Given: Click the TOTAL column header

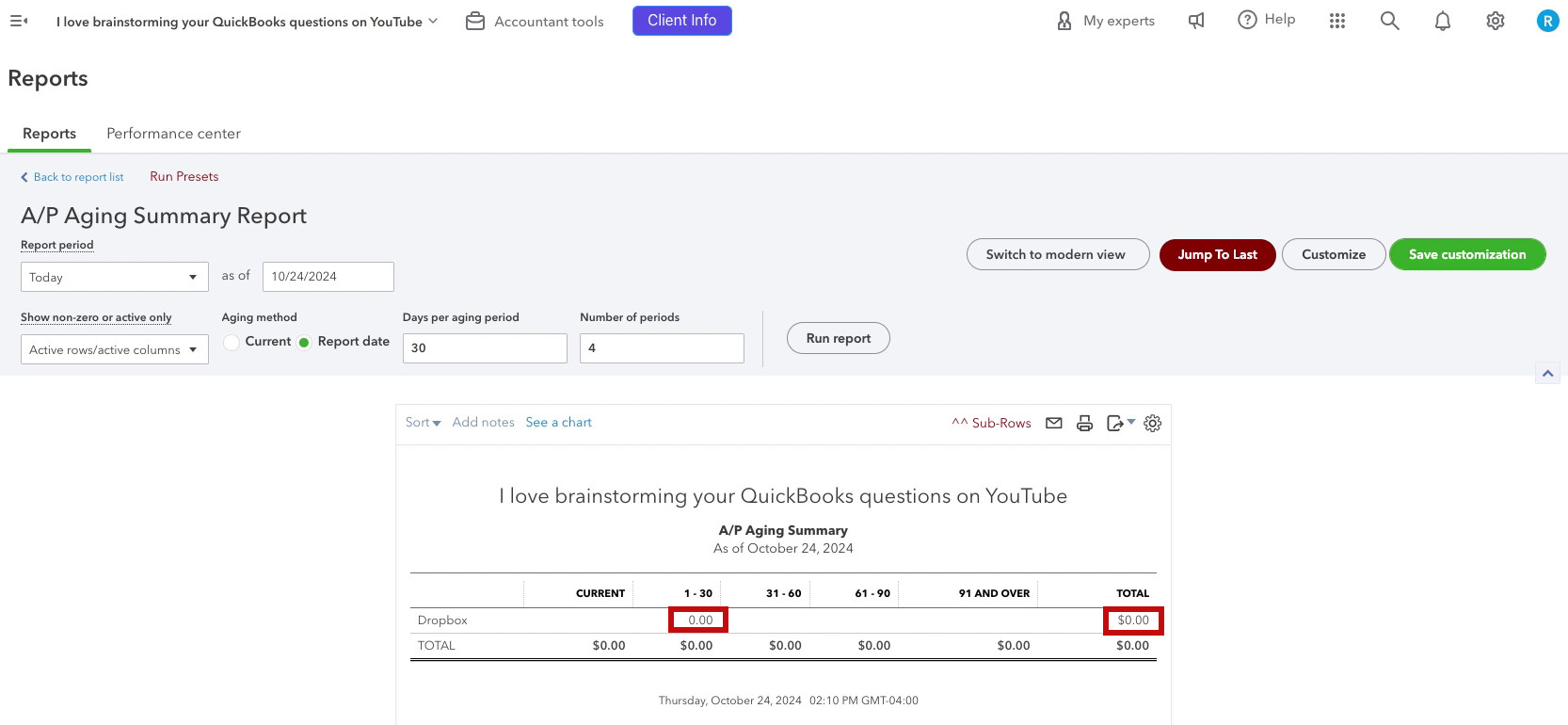Looking at the screenshot, I should tap(1132, 593).
